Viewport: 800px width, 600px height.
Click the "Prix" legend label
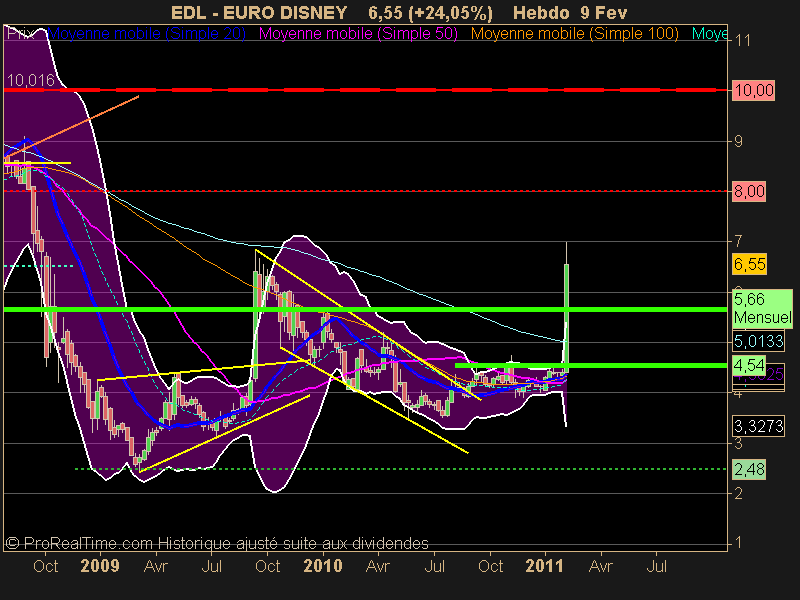(20, 34)
